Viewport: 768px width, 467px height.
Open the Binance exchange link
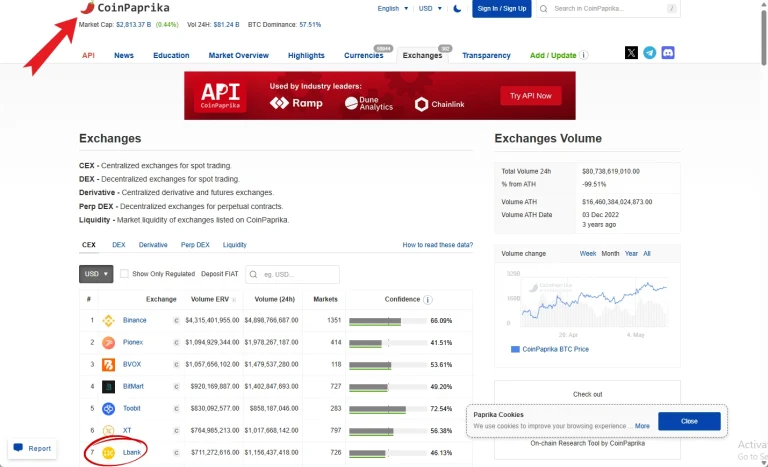[x=135, y=320]
